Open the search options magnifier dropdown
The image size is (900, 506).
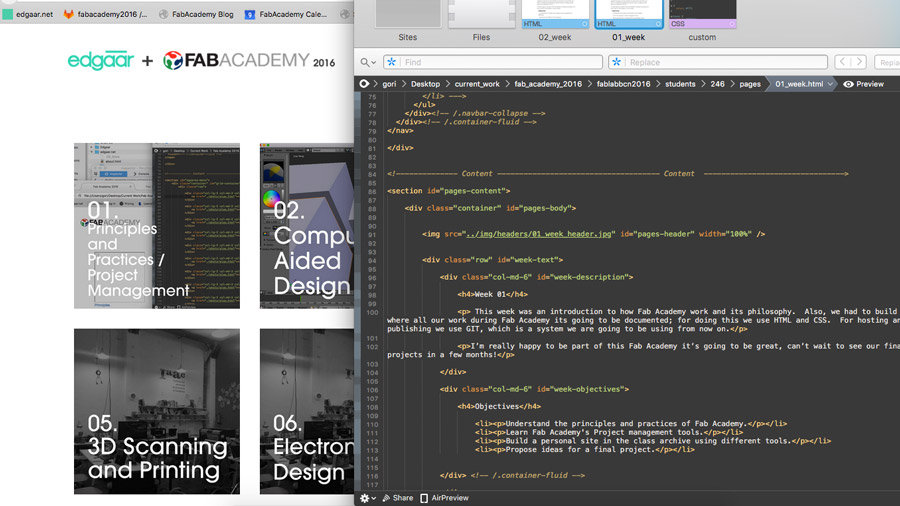368,62
